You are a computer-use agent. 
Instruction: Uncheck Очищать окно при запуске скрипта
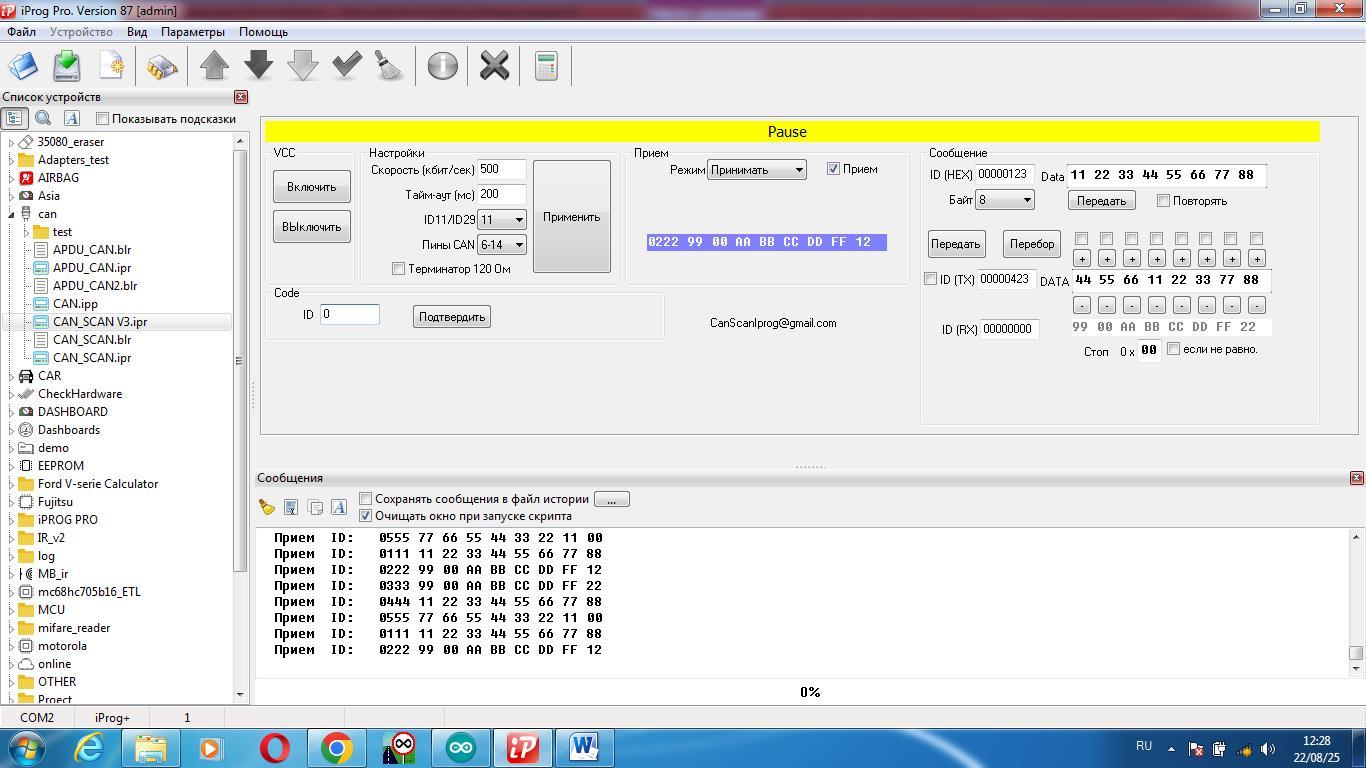pyautogui.click(x=366, y=516)
